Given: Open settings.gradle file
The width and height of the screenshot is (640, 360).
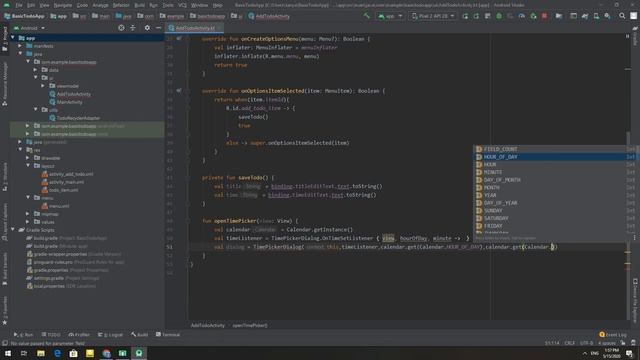Looking at the screenshot, I should (x=48, y=278).
